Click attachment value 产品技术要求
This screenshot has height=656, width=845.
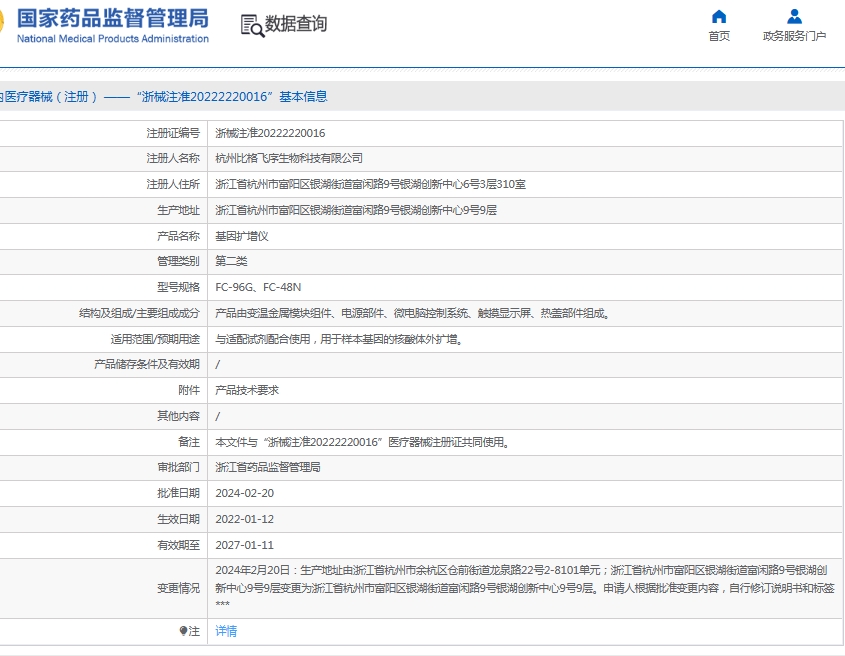point(247,390)
